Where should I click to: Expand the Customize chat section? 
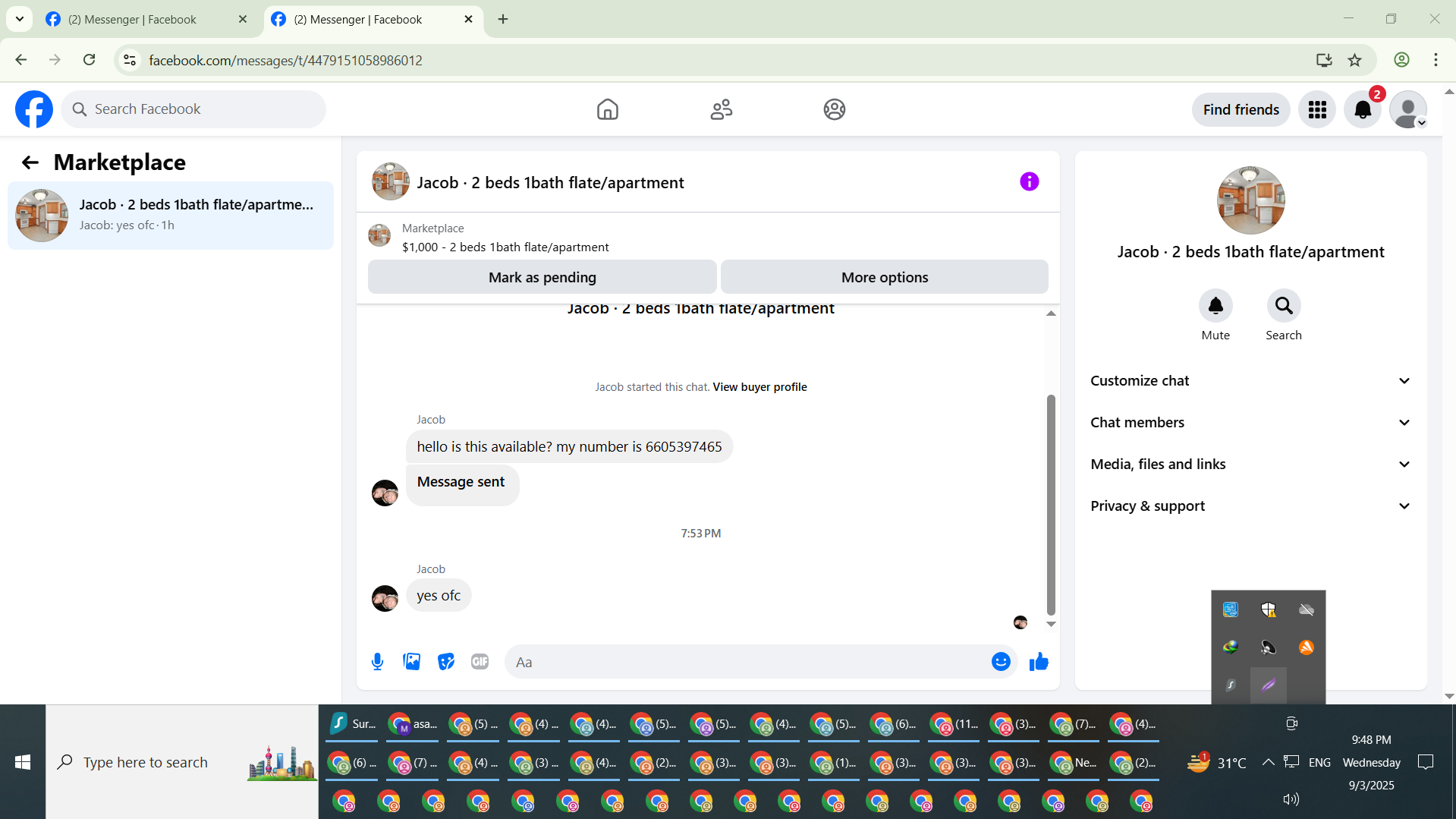click(x=1251, y=381)
